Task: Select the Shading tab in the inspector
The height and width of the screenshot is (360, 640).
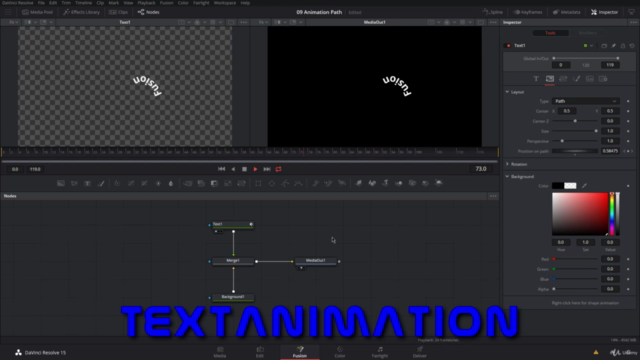Action: pyautogui.click(x=576, y=79)
